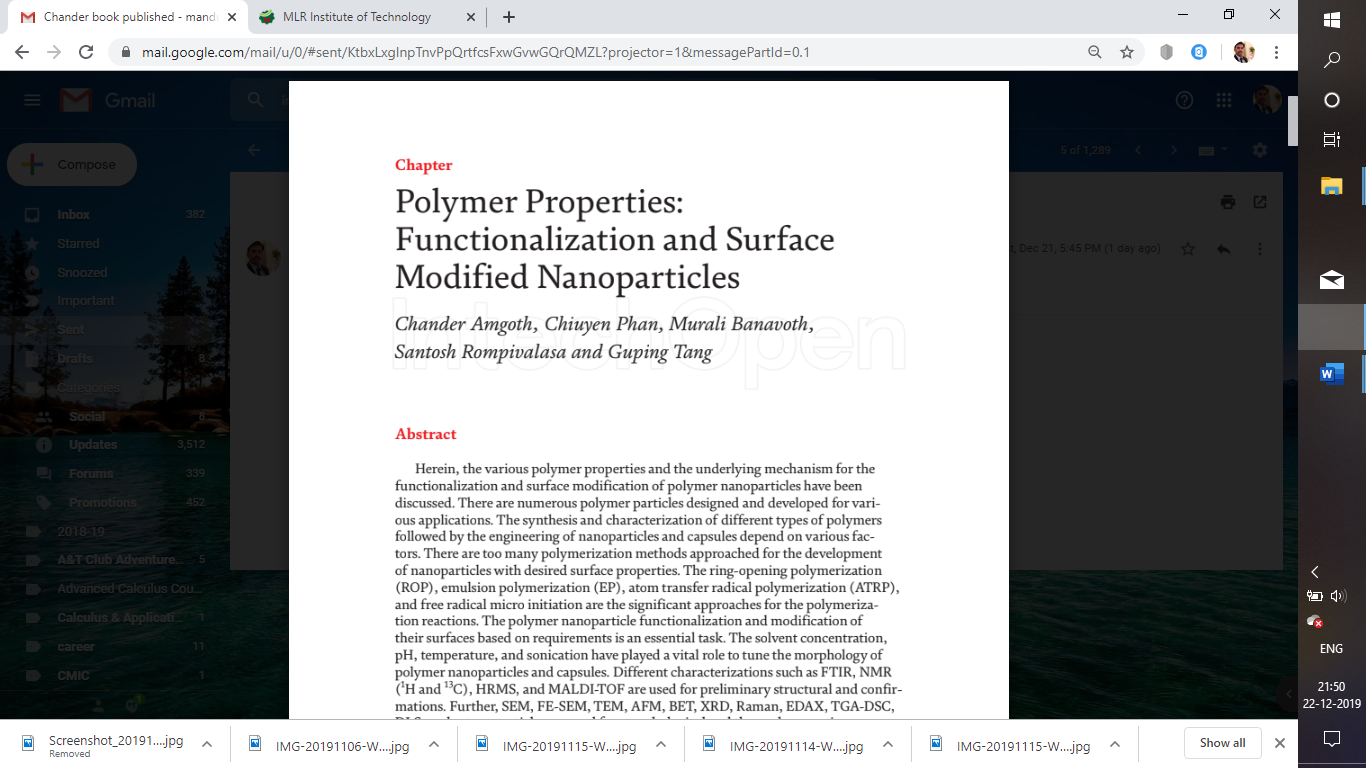This screenshot has width=1366, height=768.
Task: Expand options for IMG-20191114 download
Action: click(888, 745)
